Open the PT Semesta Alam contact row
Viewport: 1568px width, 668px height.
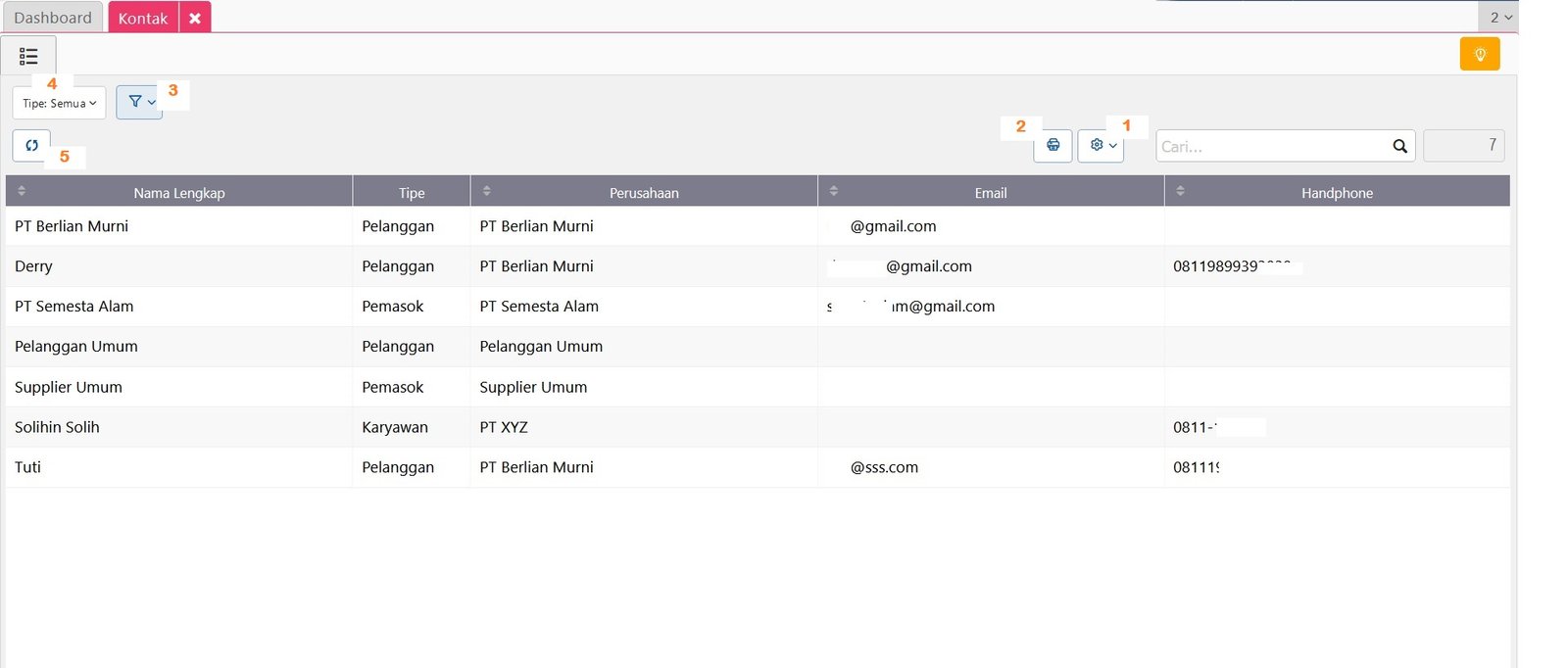pyautogui.click(x=74, y=307)
